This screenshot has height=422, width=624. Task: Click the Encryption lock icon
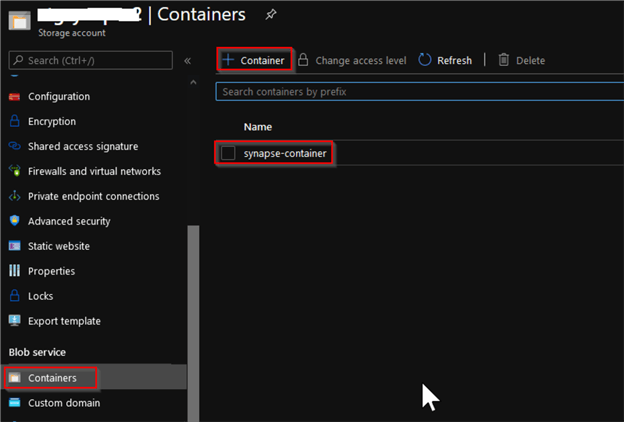pyautogui.click(x=14, y=121)
